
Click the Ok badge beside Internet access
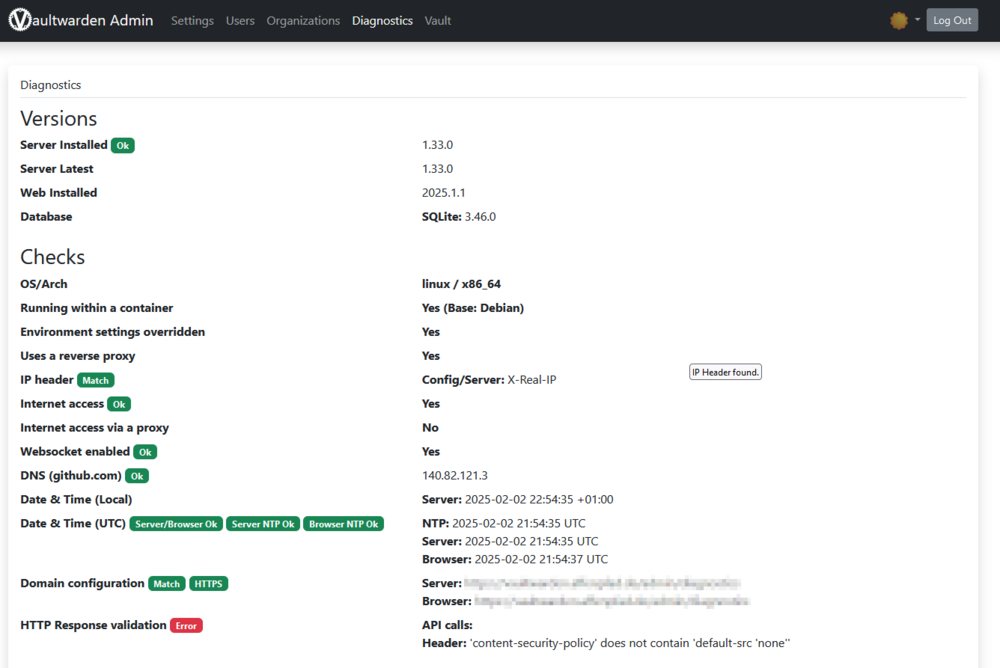(x=119, y=405)
